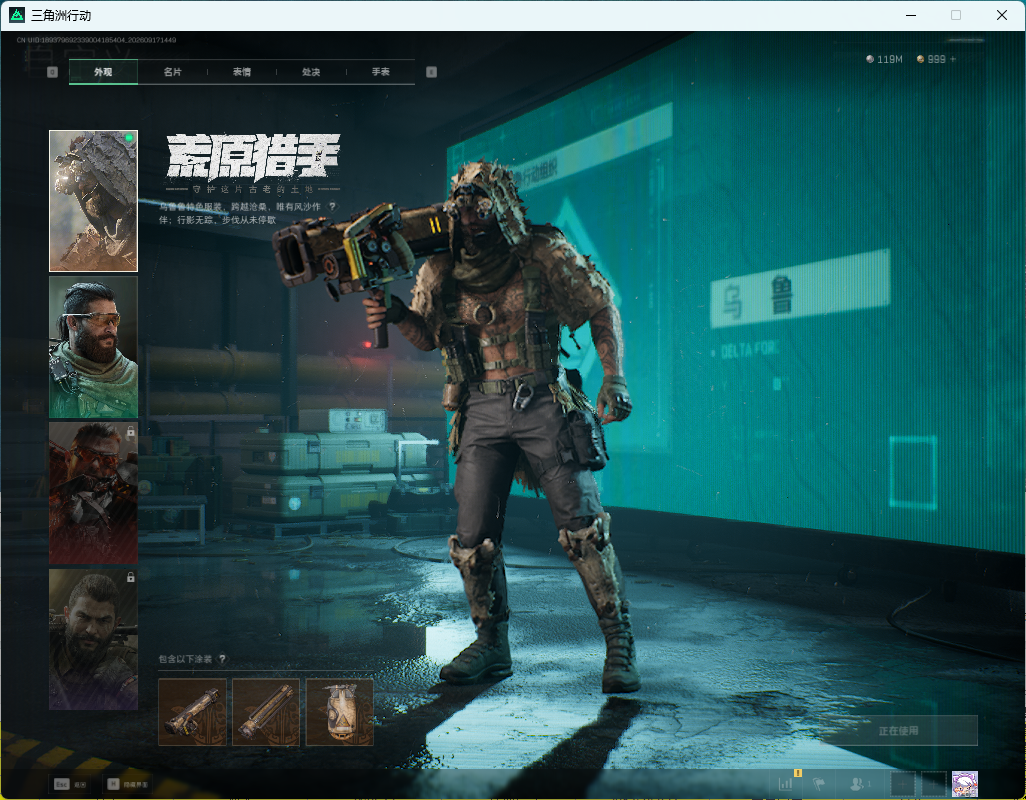Click the 包含以下涂装 label
The image size is (1026, 800).
185,659
